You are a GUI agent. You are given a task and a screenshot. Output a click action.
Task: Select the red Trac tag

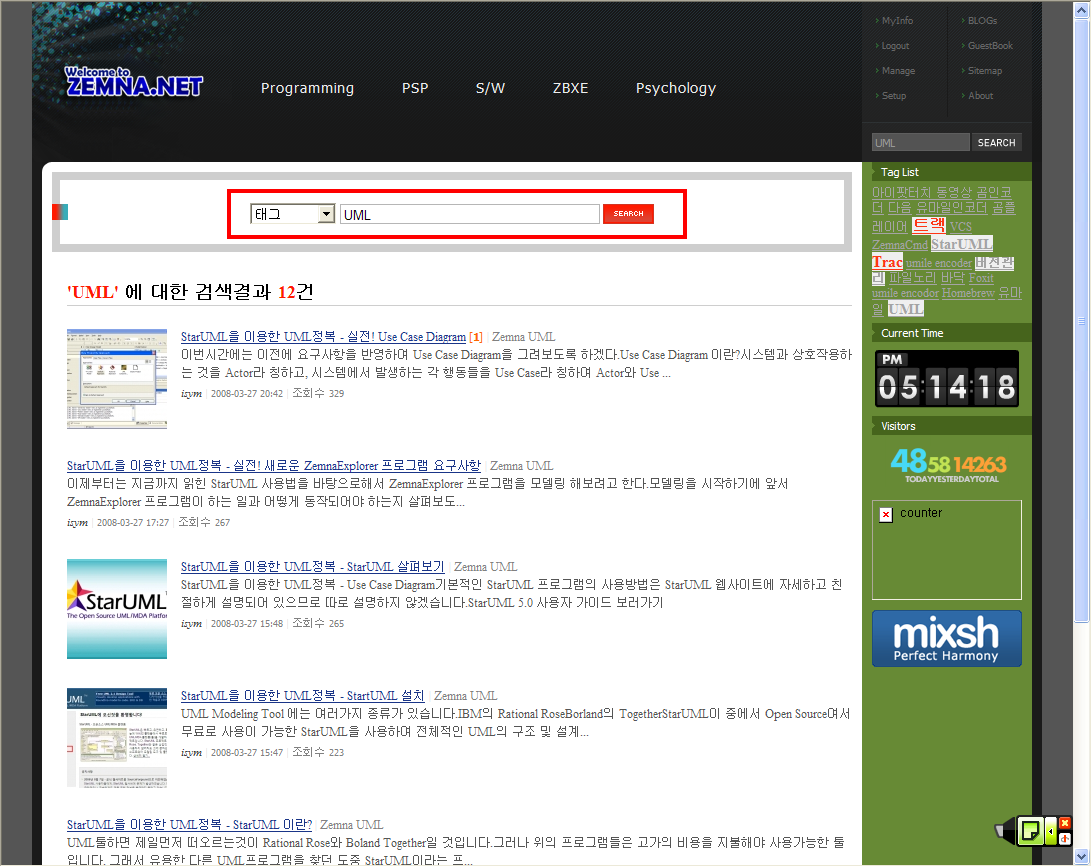click(887, 262)
